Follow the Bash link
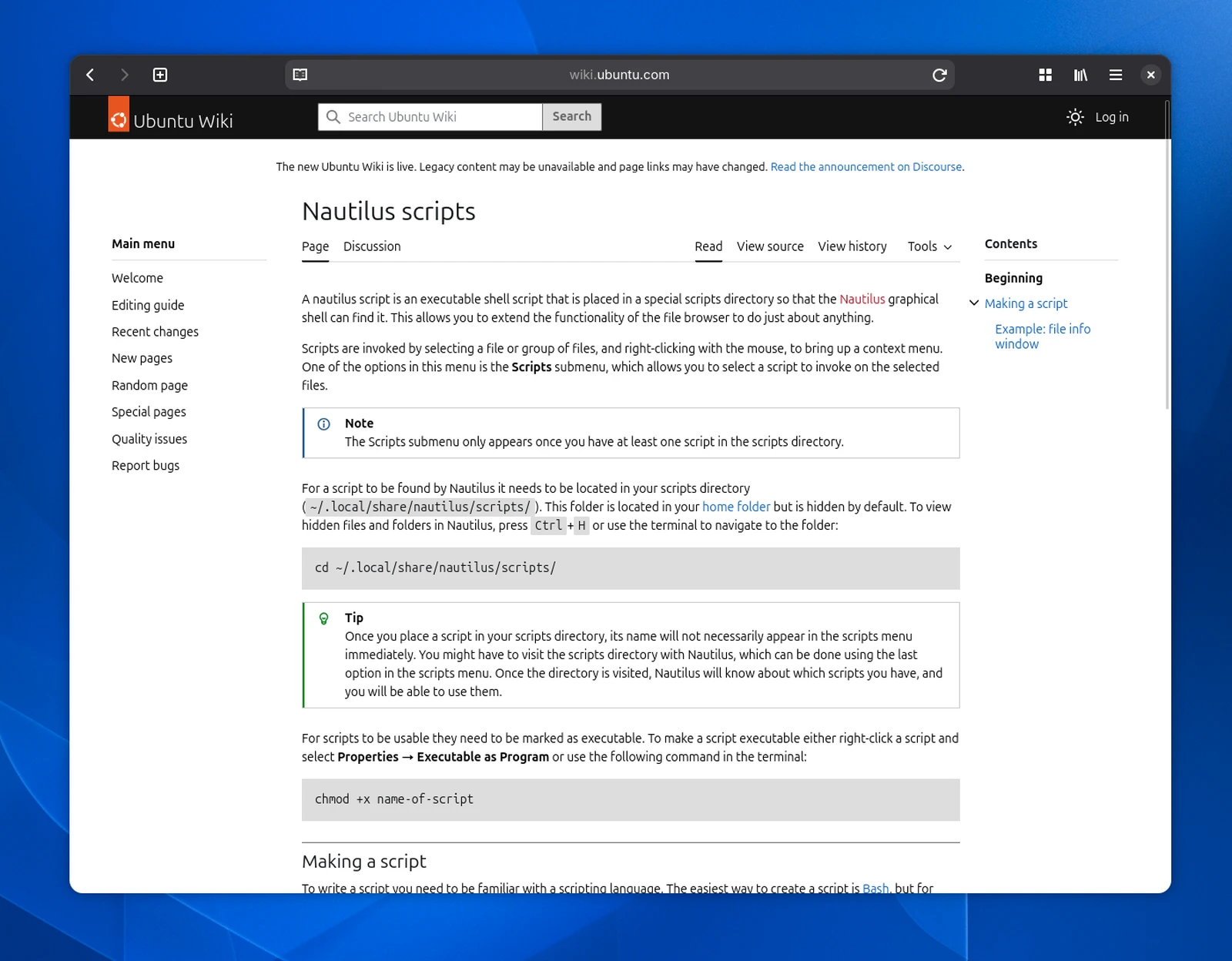1232x961 pixels. [875, 888]
